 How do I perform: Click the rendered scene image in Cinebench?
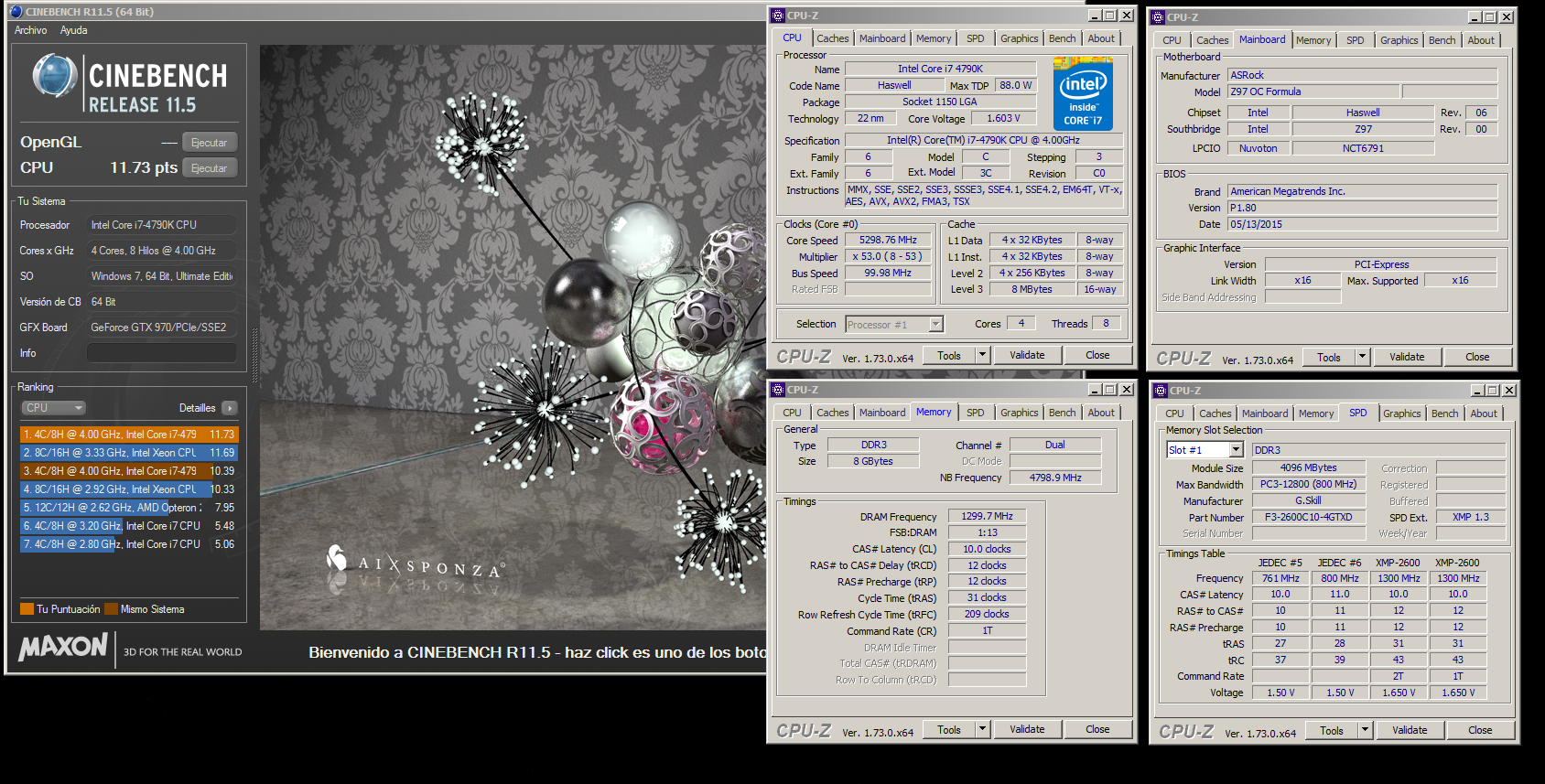pyautogui.click(x=513, y=338)
